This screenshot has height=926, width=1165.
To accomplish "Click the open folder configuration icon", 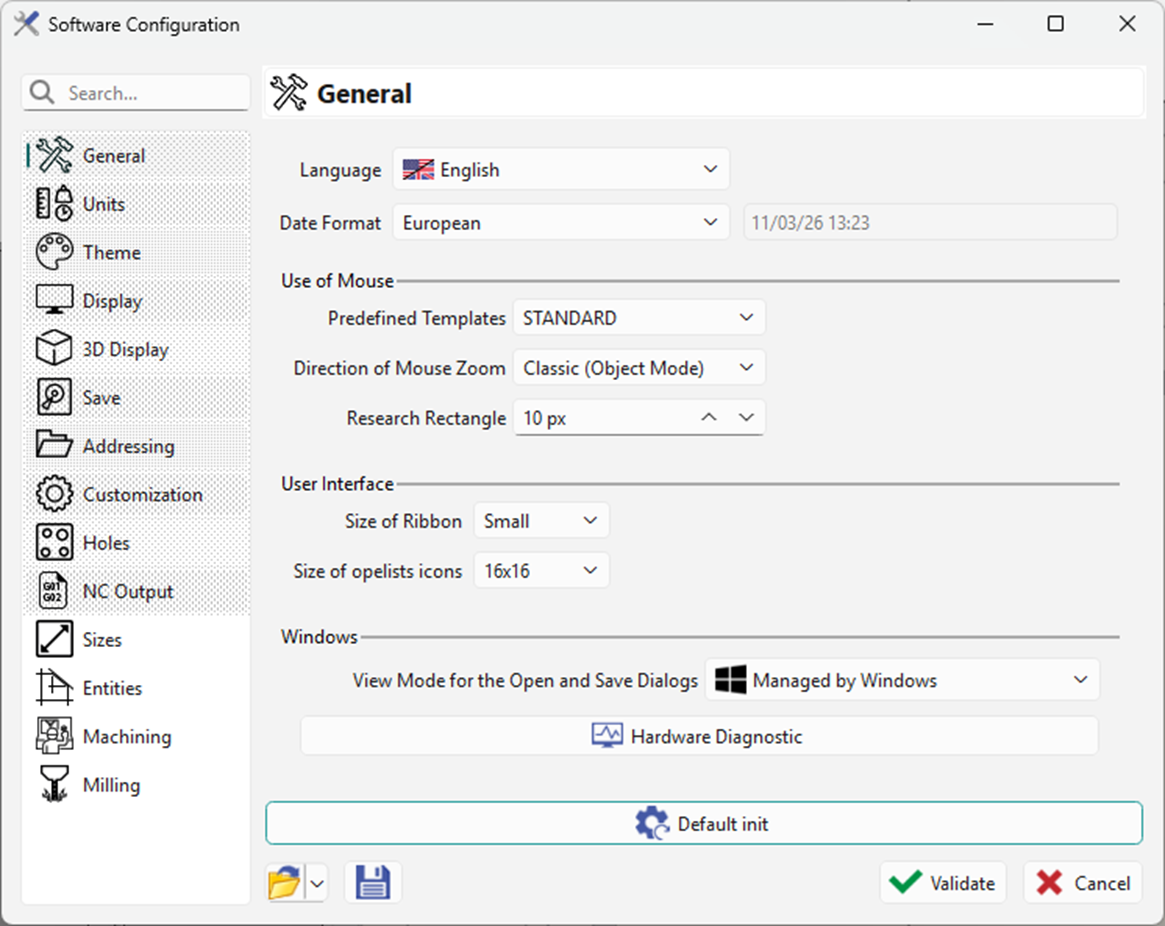I will 285,883.
